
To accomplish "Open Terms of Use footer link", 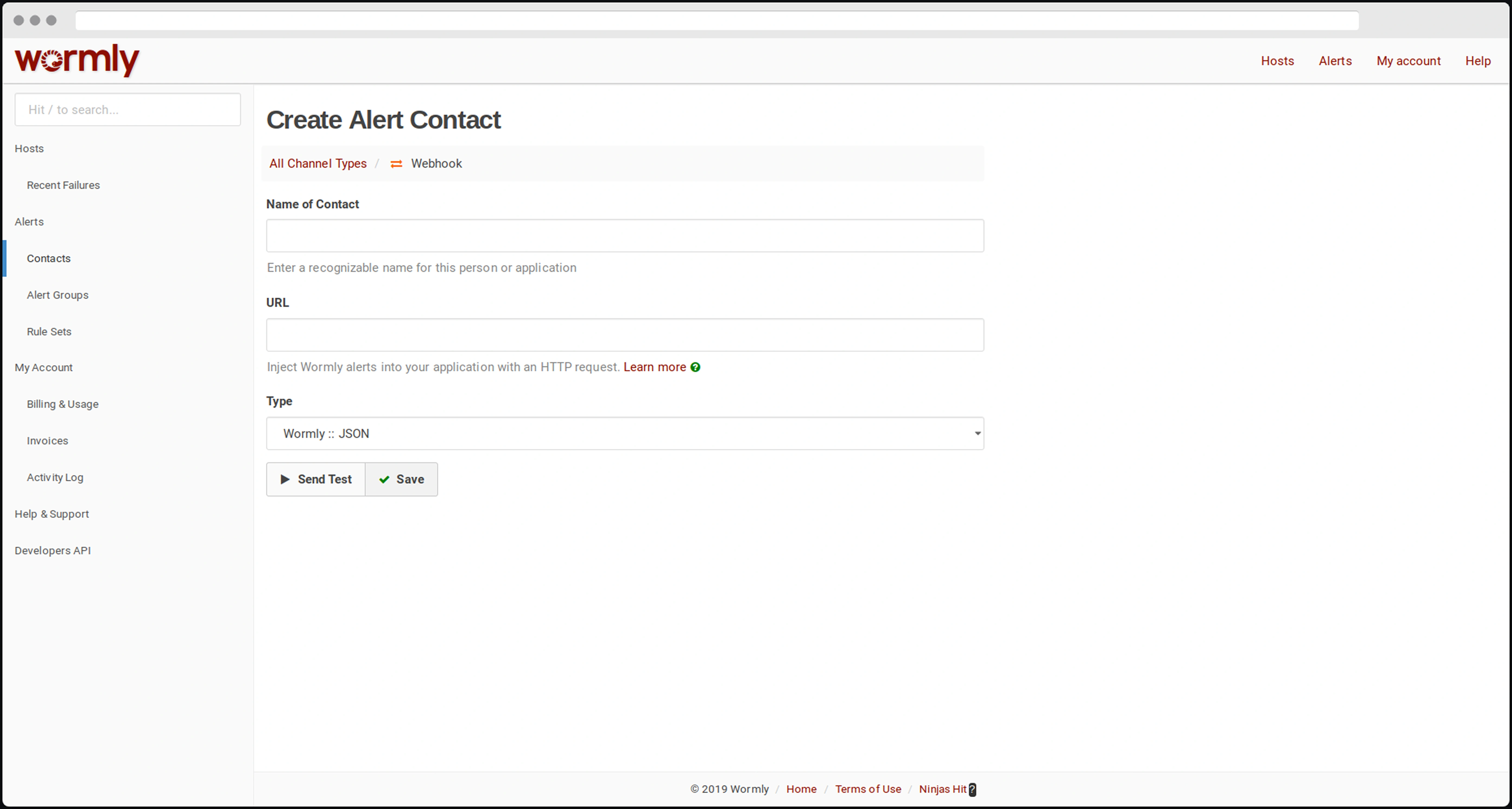I will [x=867, y=789].
